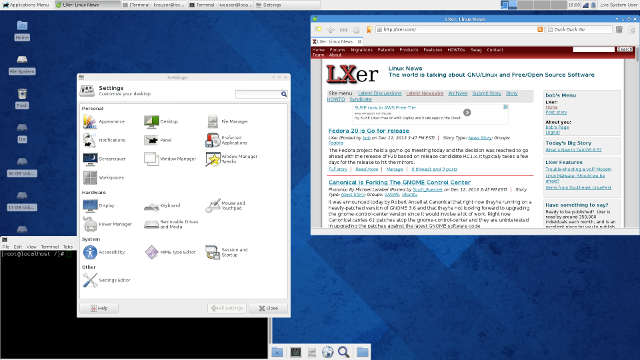The height and width of the screenshot is (360, 640).
Task: Open the Power Manager settings
Action: click(107, 224)
